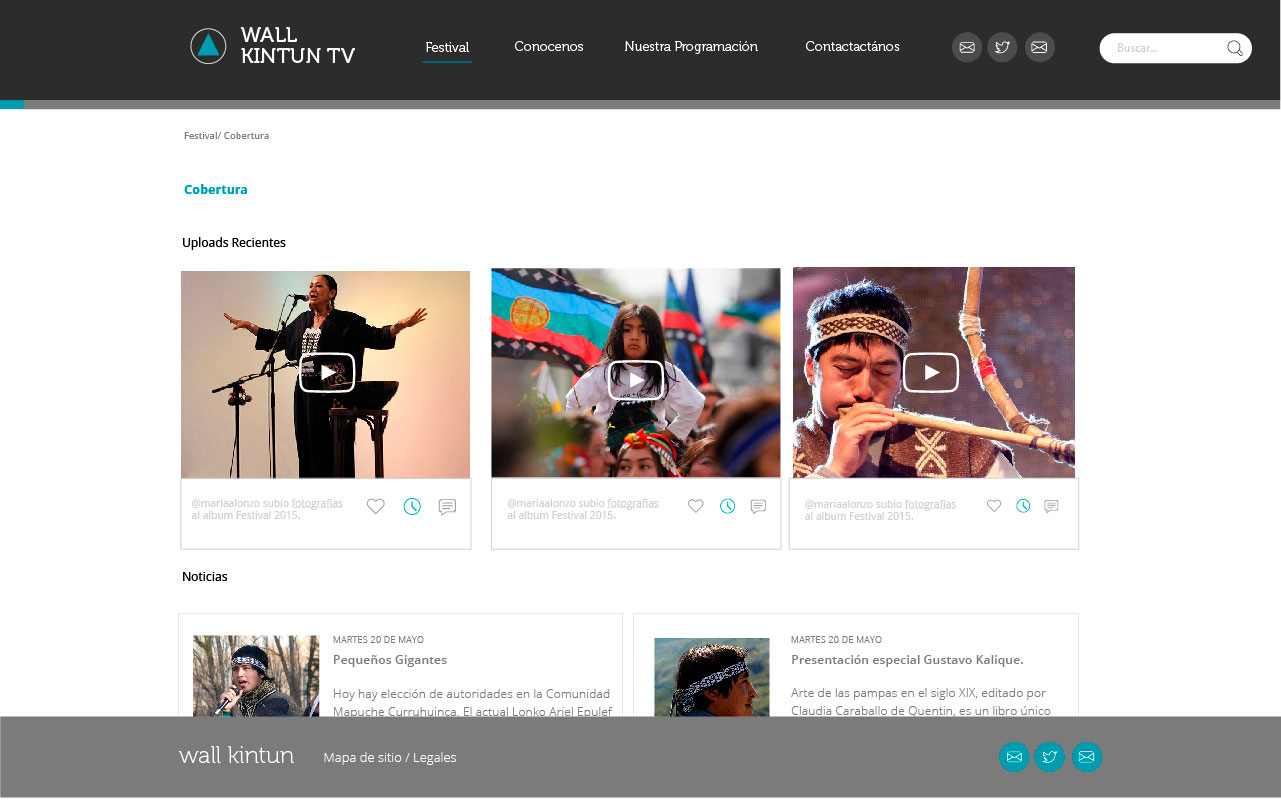Click the heart icon under flute player video

(x=993, y=507)
